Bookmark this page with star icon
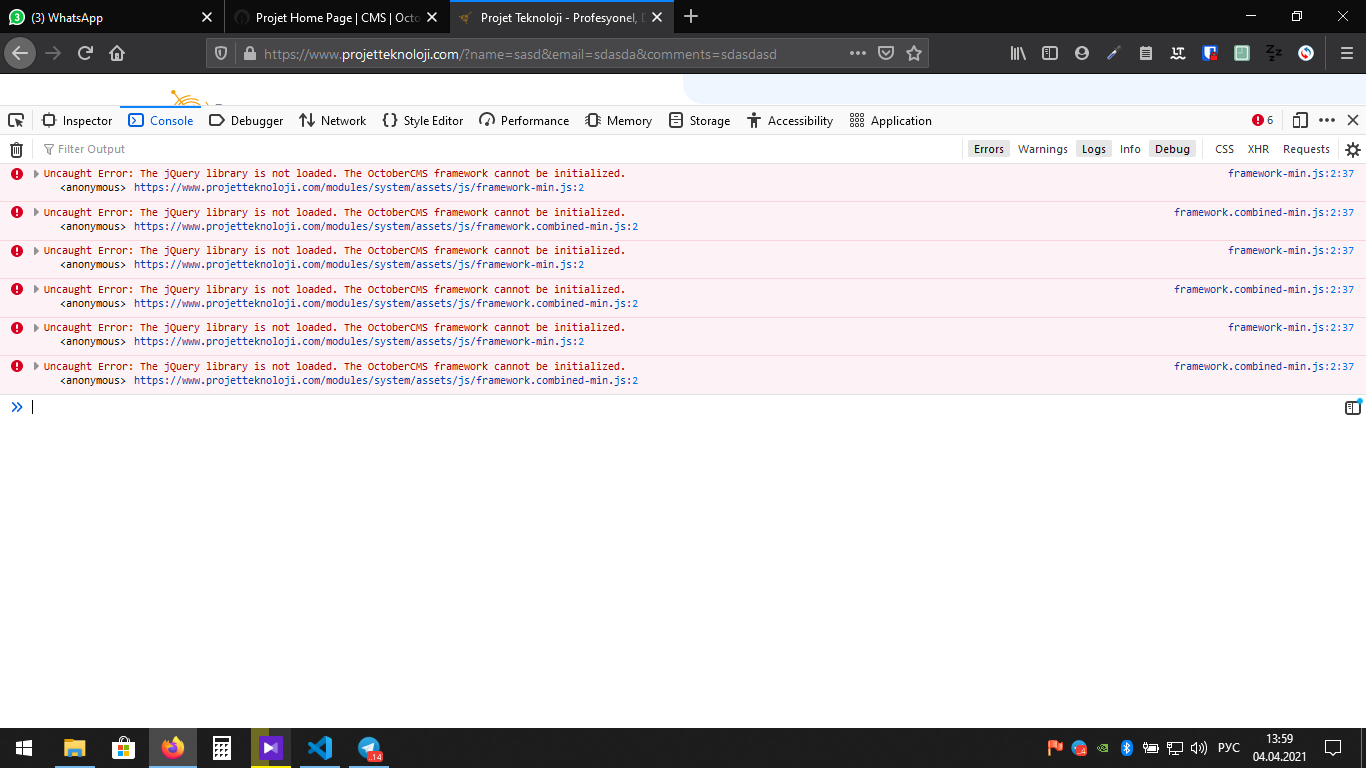 point(914,53)
